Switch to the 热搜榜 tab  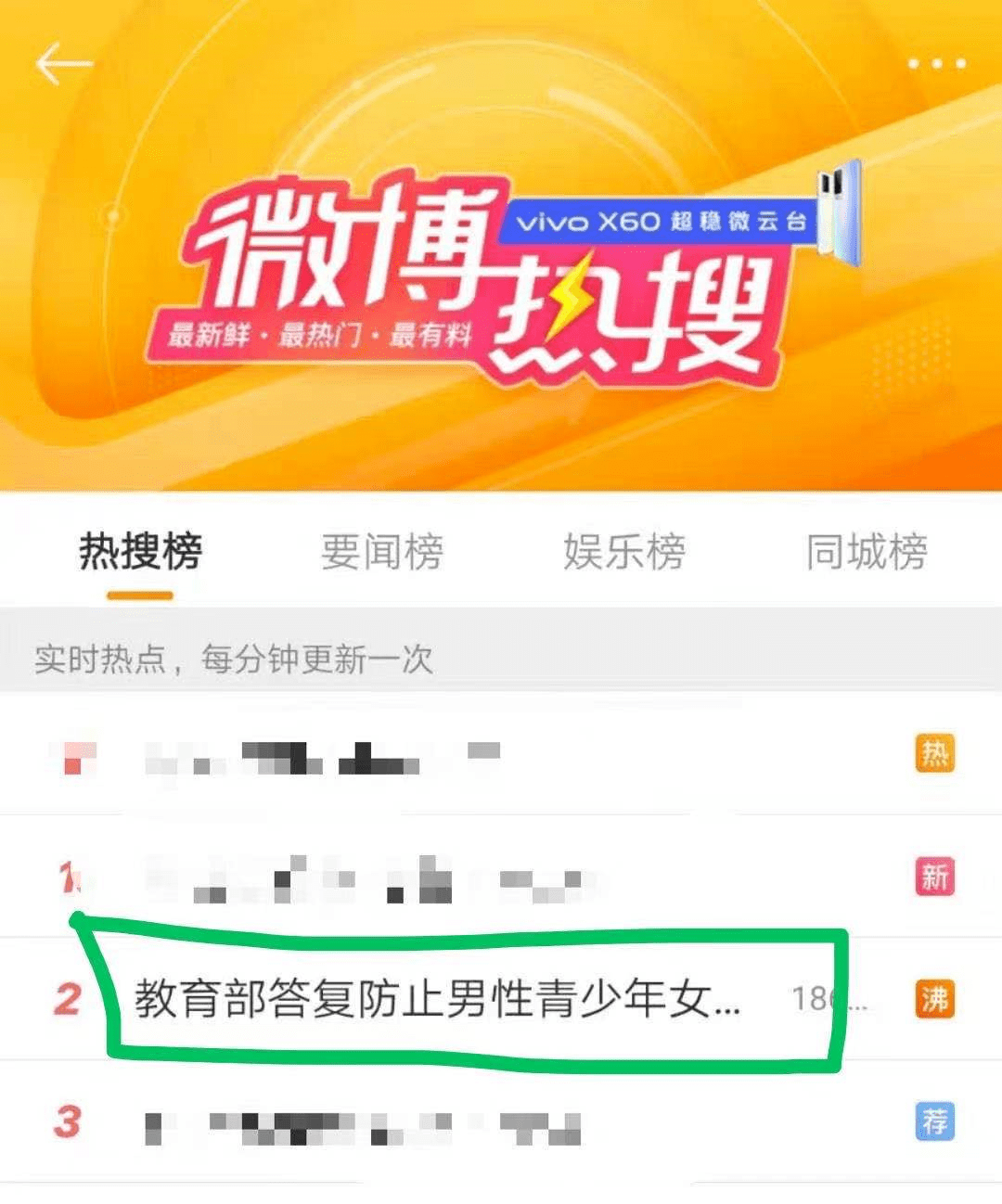140,552
